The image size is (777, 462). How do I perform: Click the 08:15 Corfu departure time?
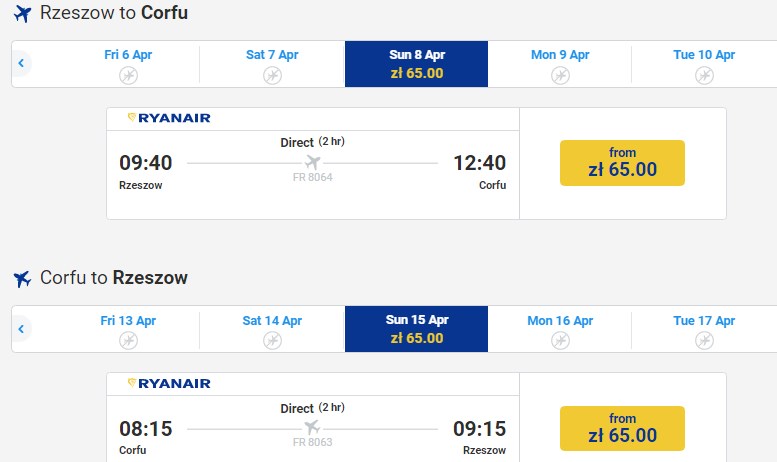pyautogui.click(x=146, y=429)
